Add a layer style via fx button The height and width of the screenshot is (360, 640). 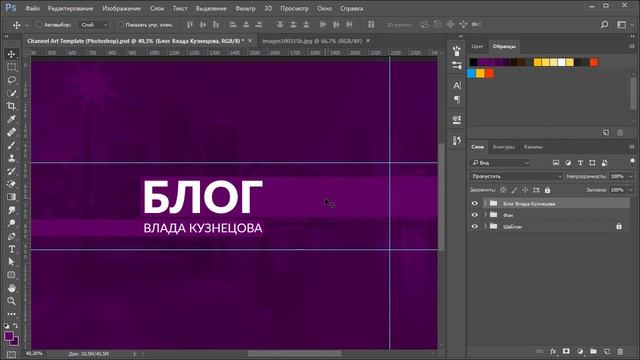[553, 351]
